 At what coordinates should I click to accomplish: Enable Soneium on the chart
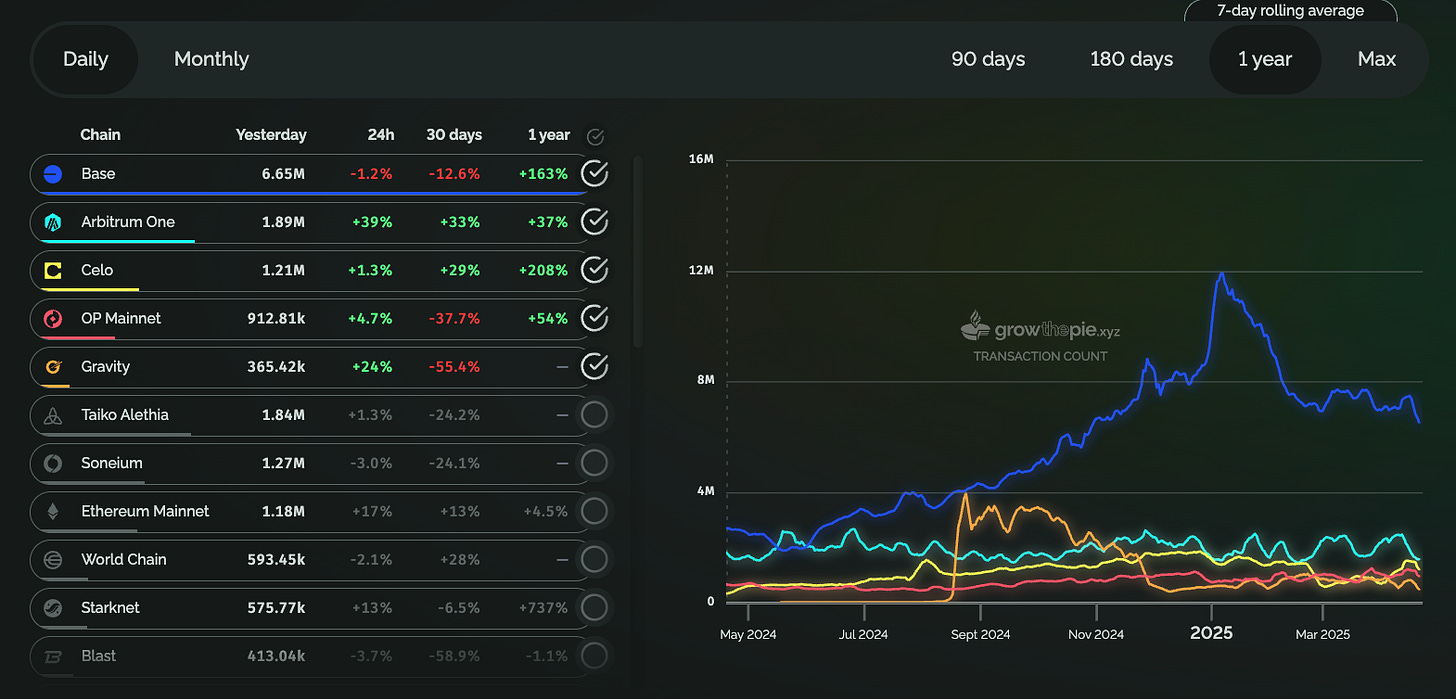(595, 463)
